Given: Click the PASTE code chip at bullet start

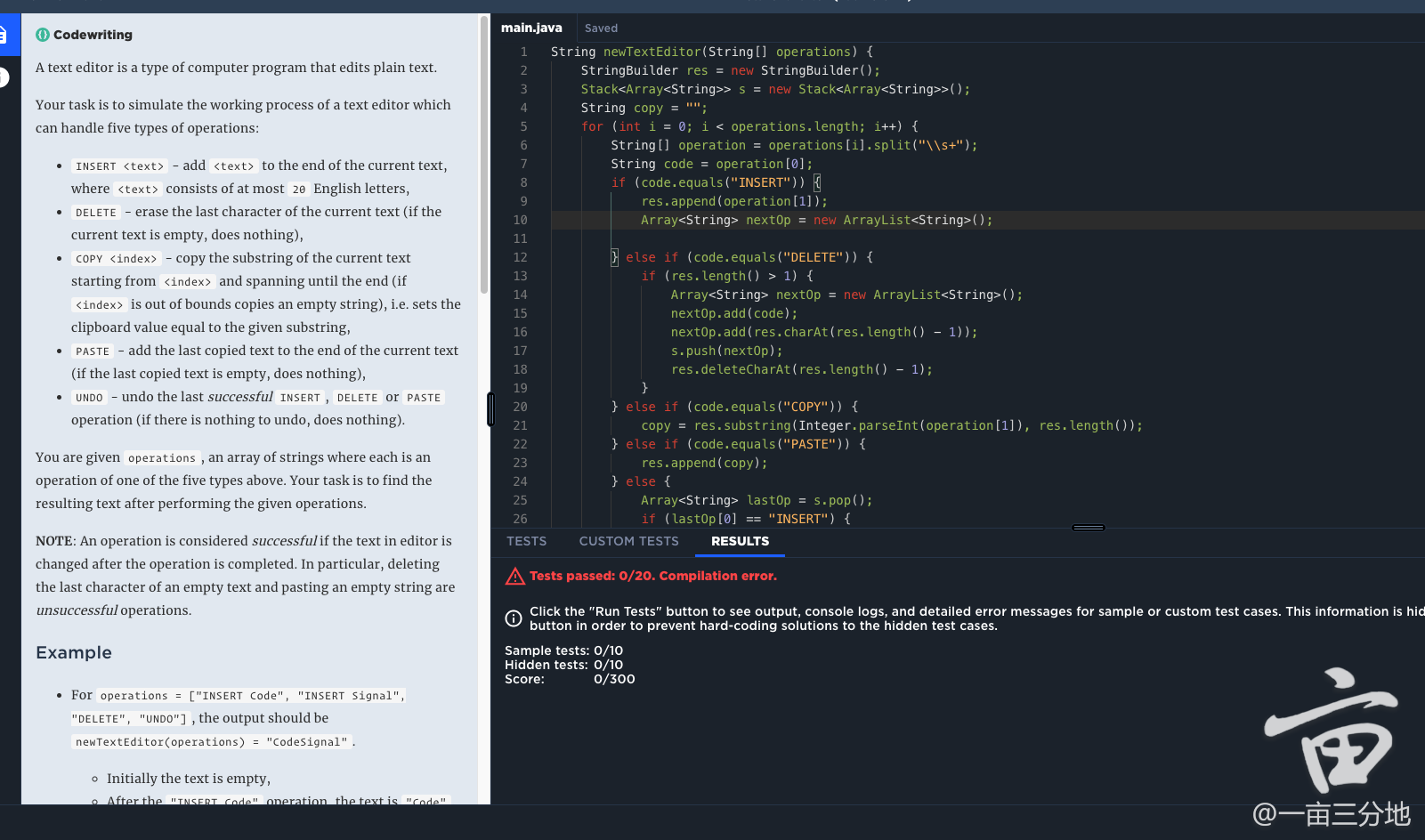Looking at the screenshot, I should (x=93, y=351).
